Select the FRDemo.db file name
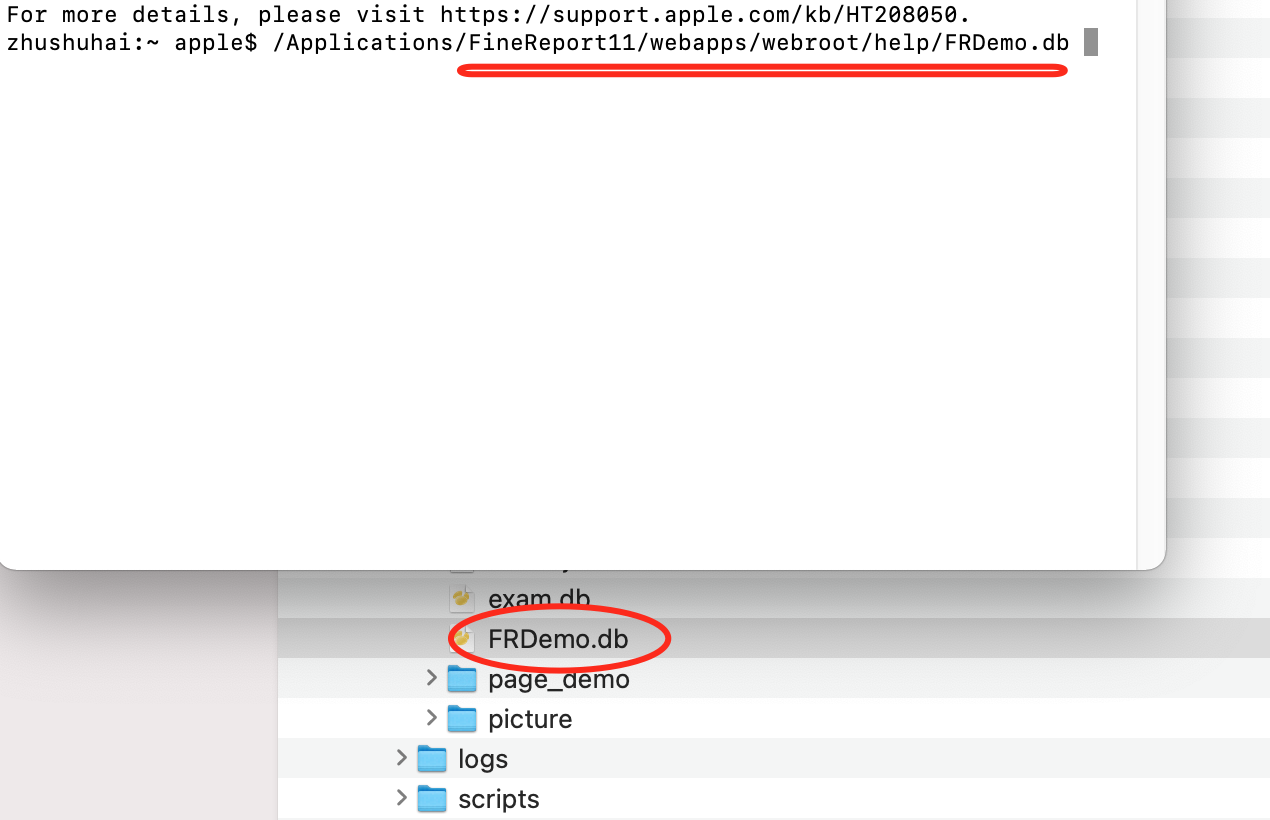The width and height of the screenshot is (1270, 820). (558, 639)
